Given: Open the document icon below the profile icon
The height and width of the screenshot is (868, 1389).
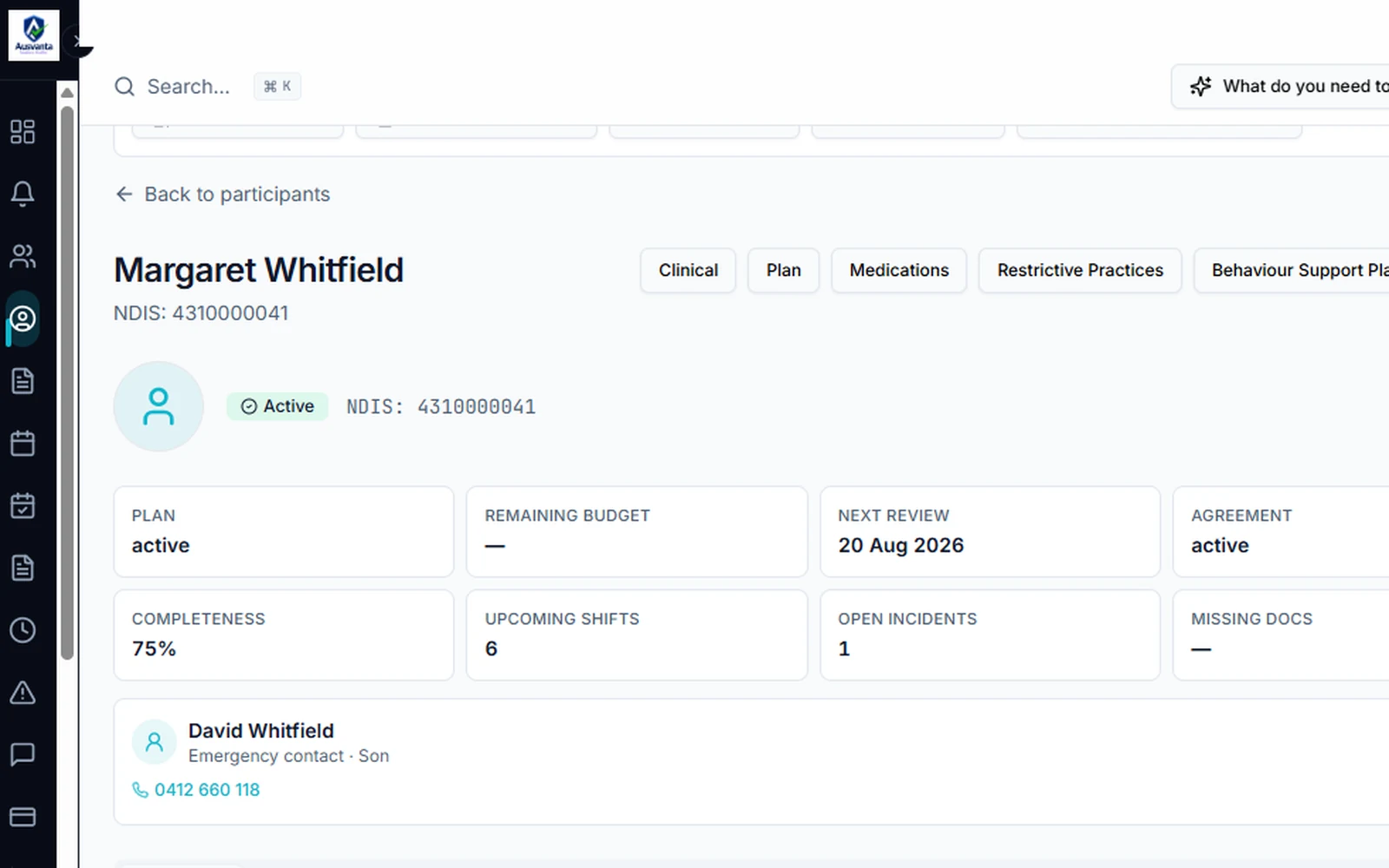Looking at the screenshot, I should [23, 381].
